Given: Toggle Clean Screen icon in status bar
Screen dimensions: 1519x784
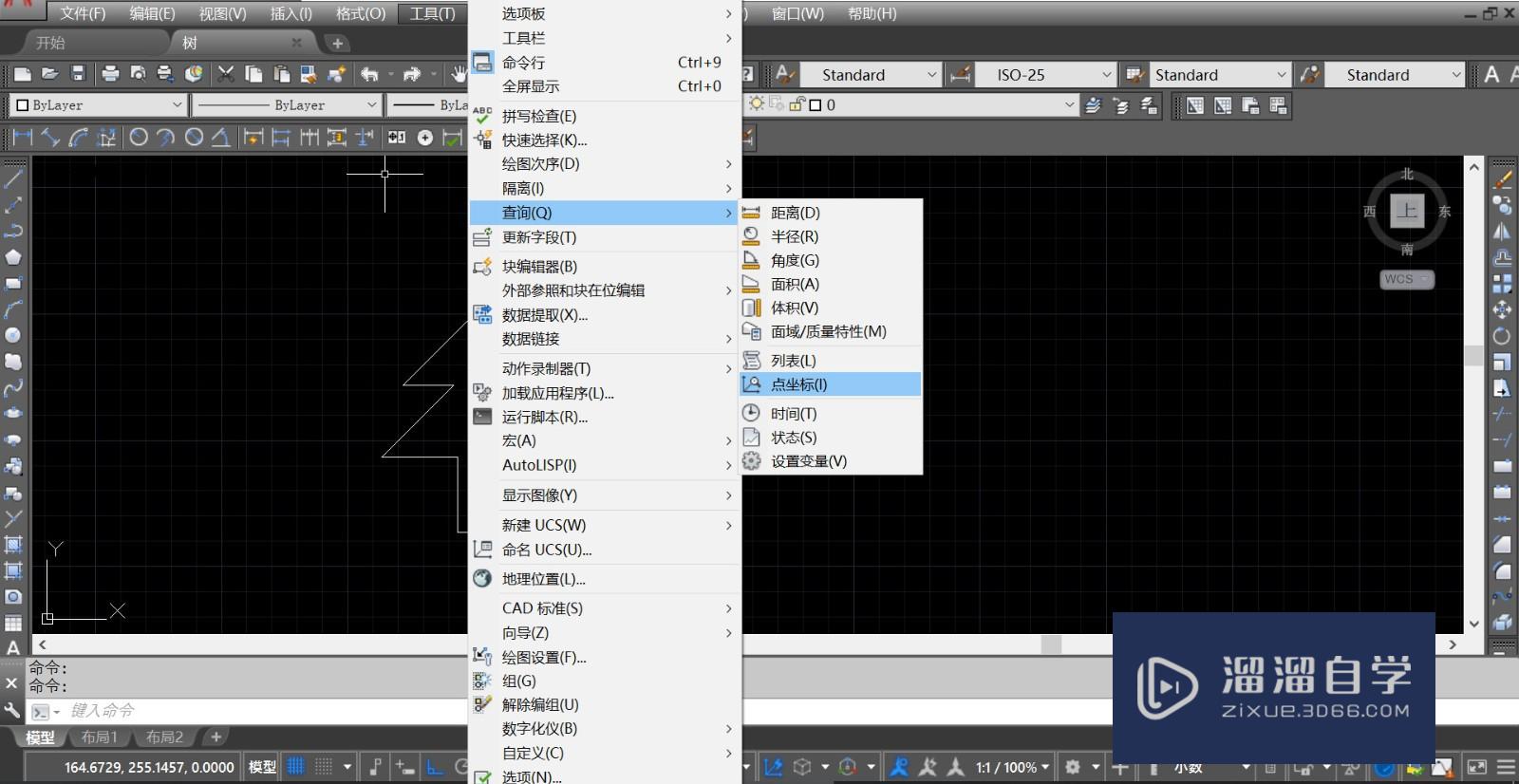Looking at the screenshot, I should click(1477, 766).
